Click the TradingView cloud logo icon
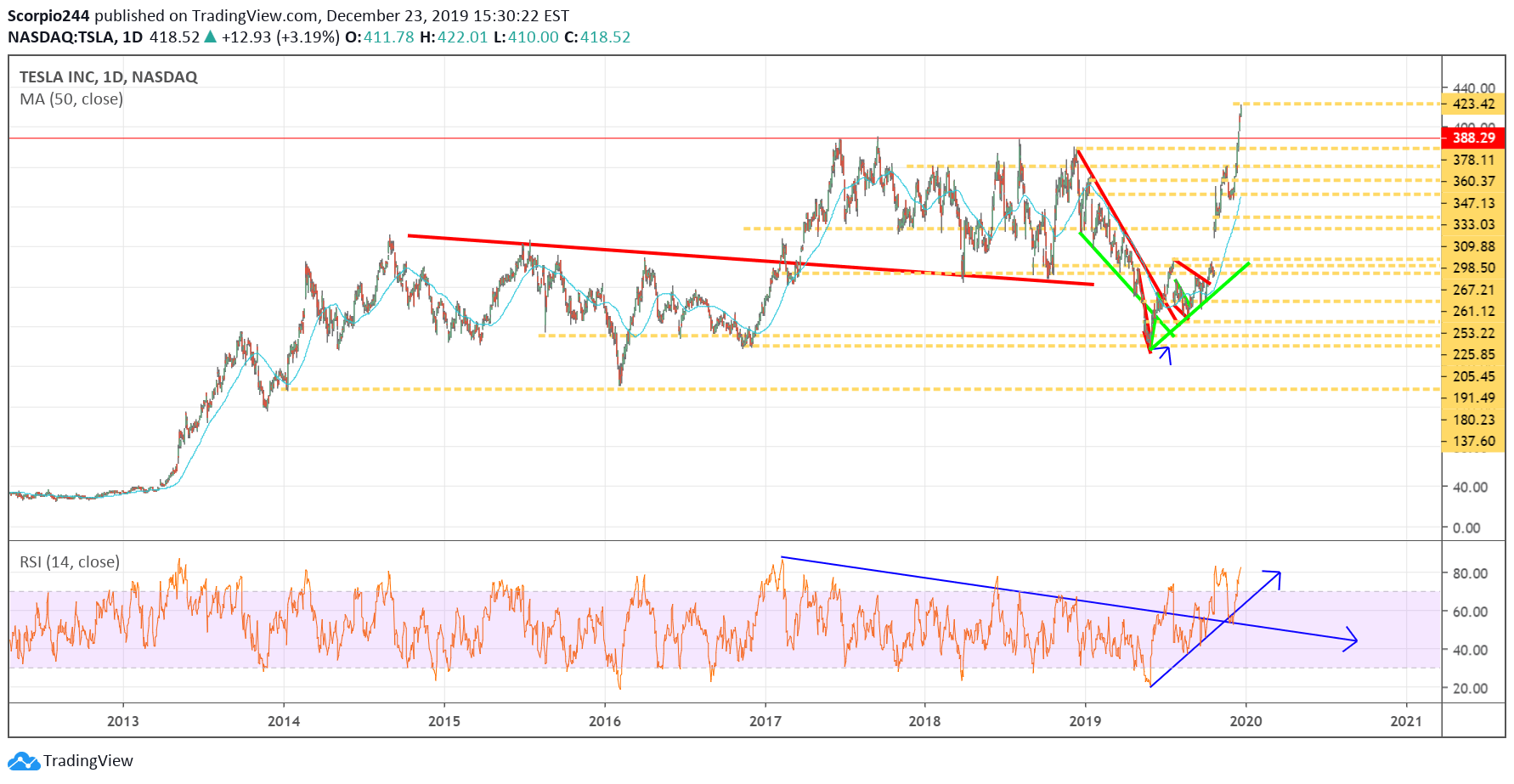This screenshot has height=784, width=1514. pyautogui.click(x=24, y=761)
